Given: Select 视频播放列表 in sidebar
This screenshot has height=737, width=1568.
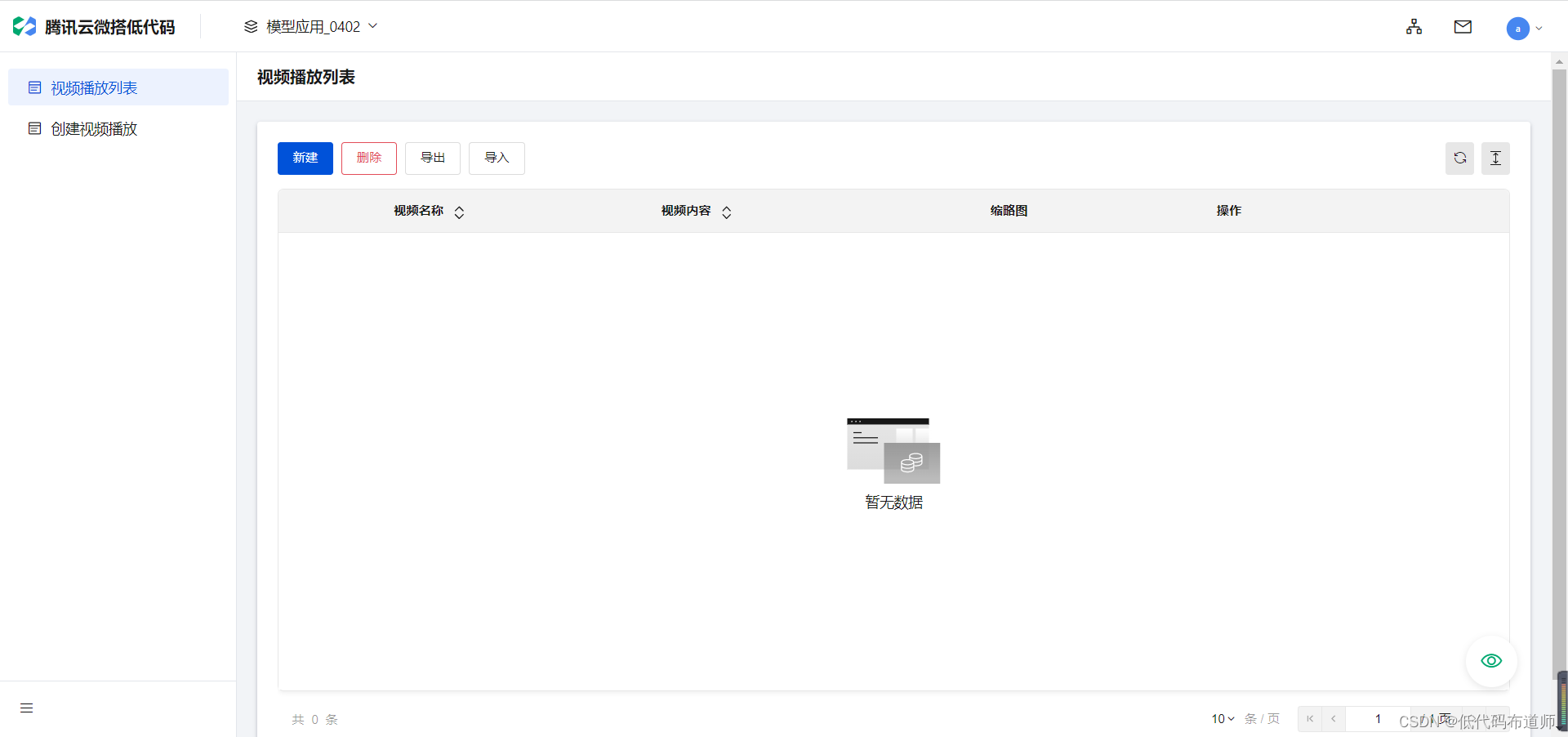Looking at the screenshot, I should (118, 87).
